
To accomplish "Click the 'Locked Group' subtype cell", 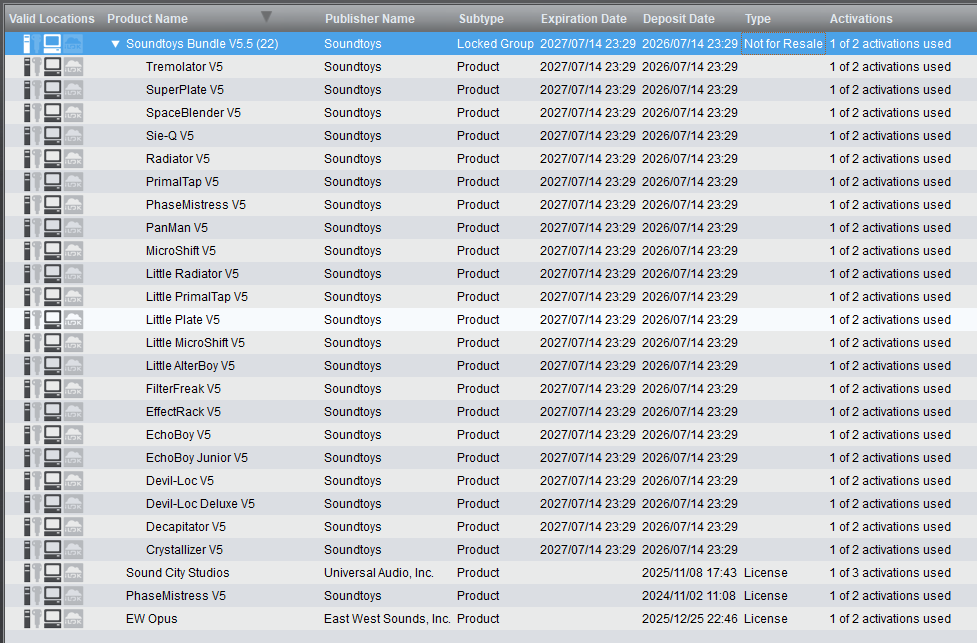I will point(495,44).
